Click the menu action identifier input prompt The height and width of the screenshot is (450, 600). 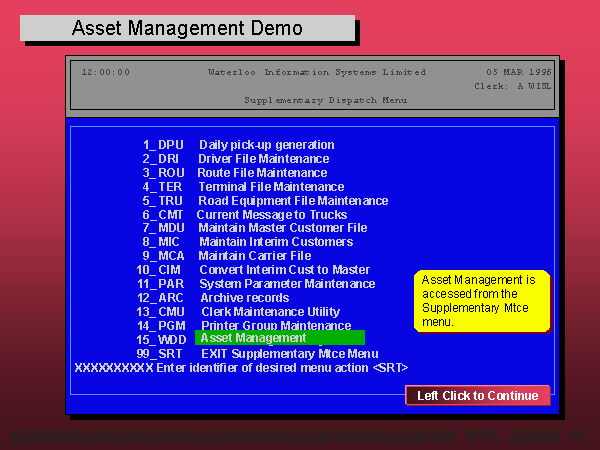click(240, 368)
